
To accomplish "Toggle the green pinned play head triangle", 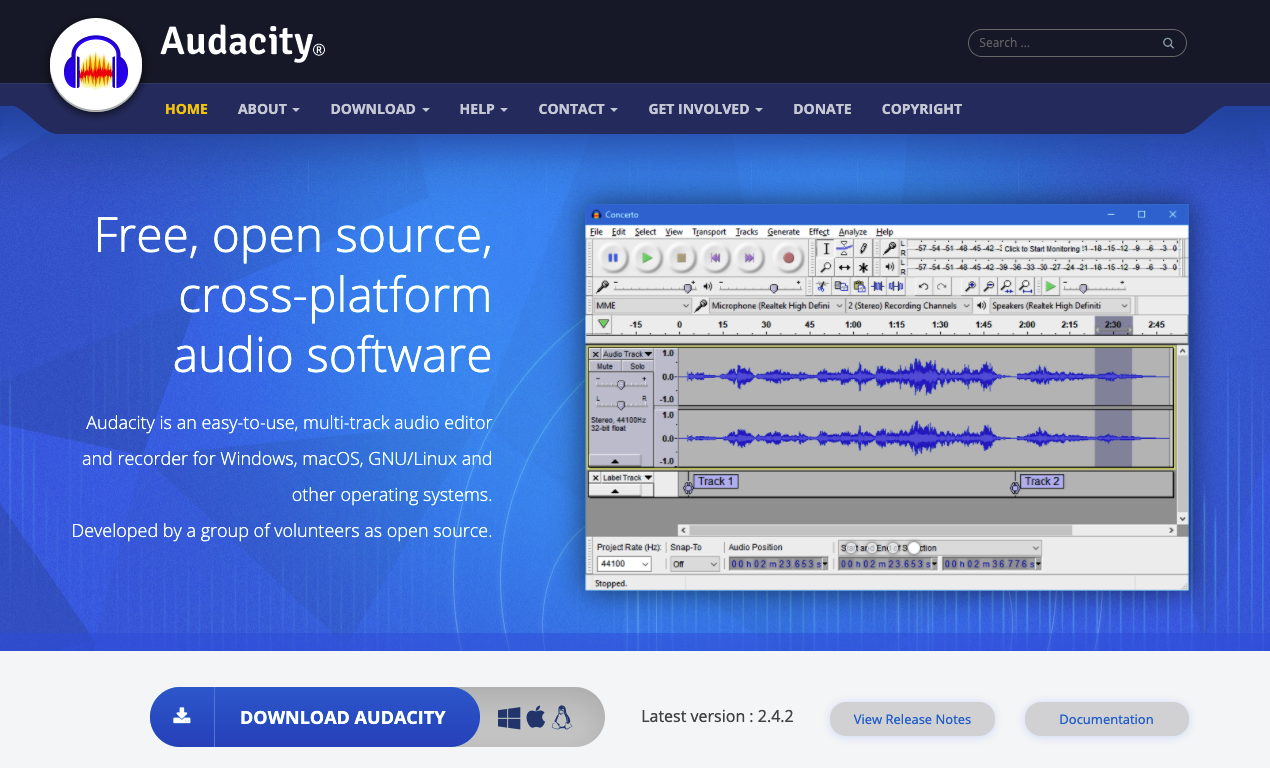I will tap(603, 324).
